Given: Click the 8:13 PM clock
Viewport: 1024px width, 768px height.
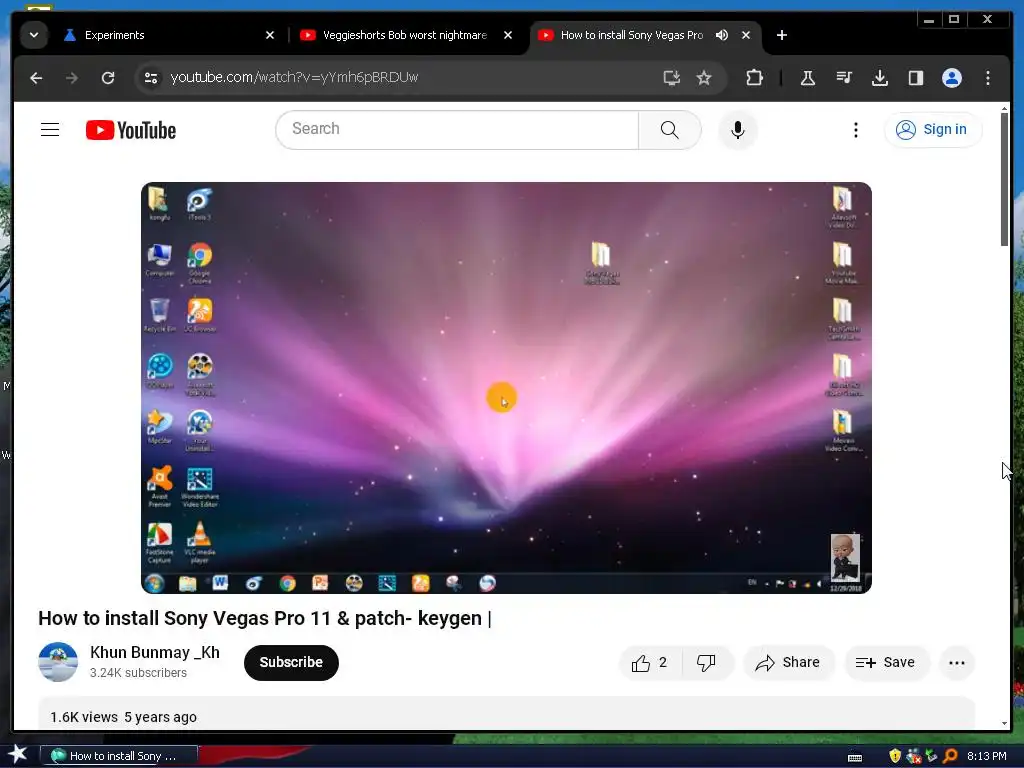Looking at the screenshot, I should [986, 756].
